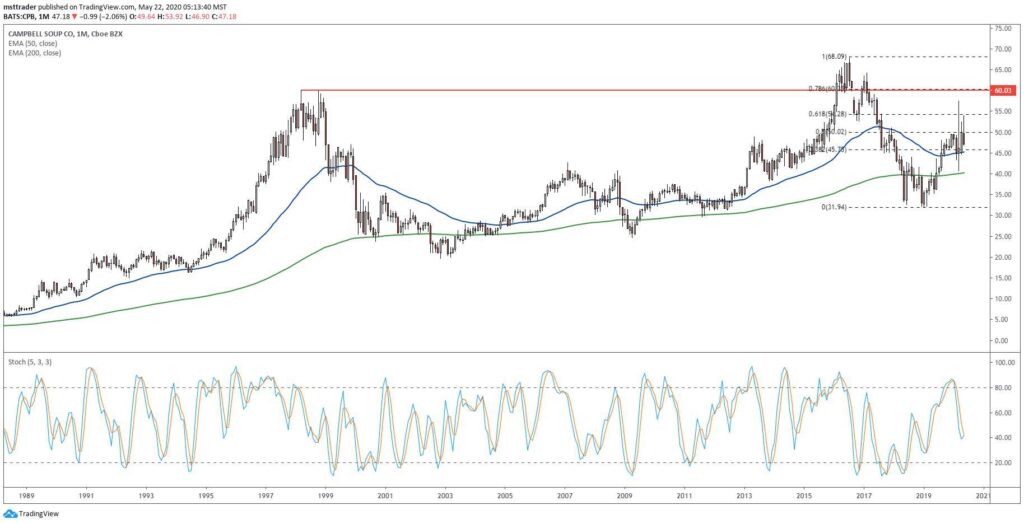Screen dimensions: 1024x524
Task: Click the red 60.03 price label
Action: coord(1005,90)
